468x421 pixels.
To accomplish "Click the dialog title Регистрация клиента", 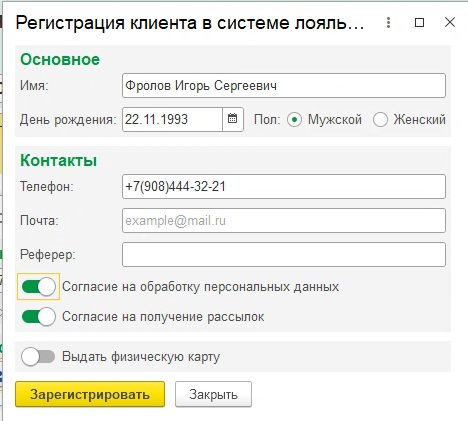I will (189, 23).
